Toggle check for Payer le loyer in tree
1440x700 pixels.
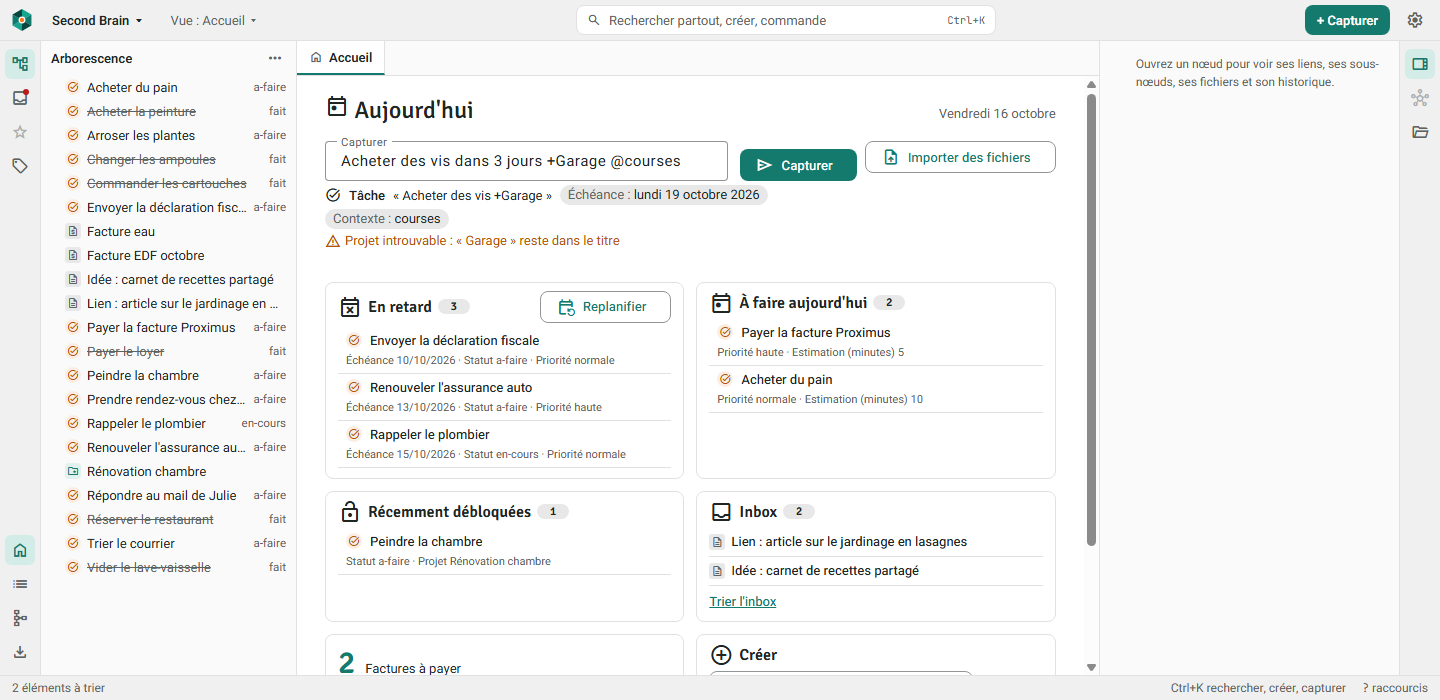(73, 351)
